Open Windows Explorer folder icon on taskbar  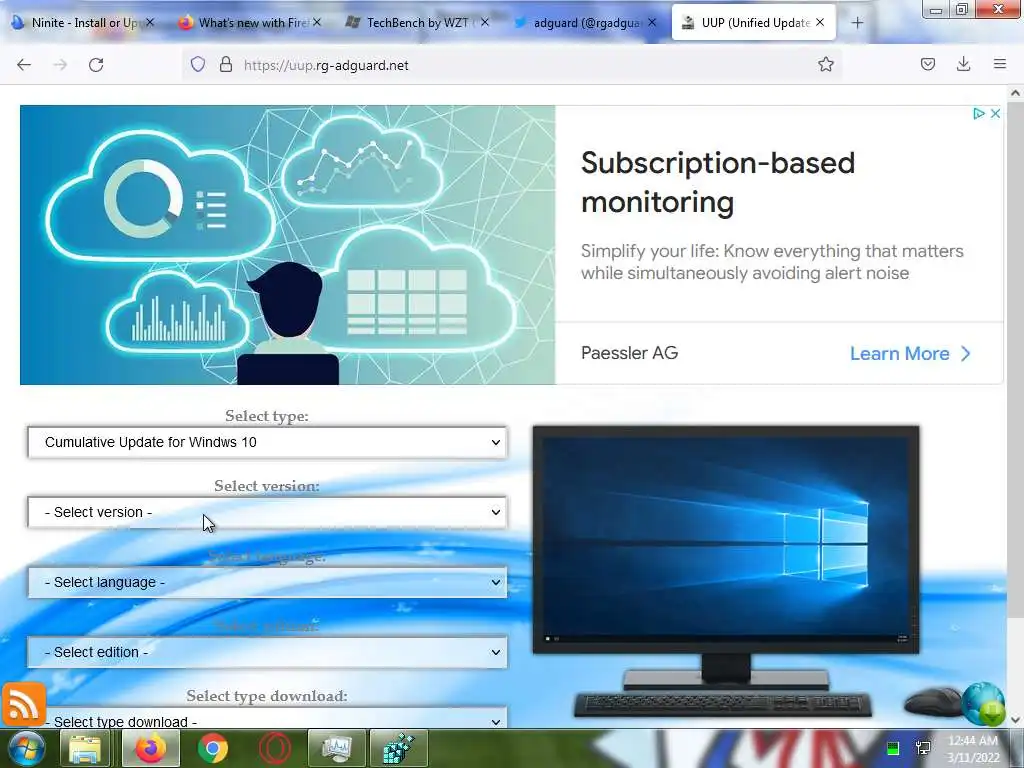pyautogui.click(x=85, y=748)
